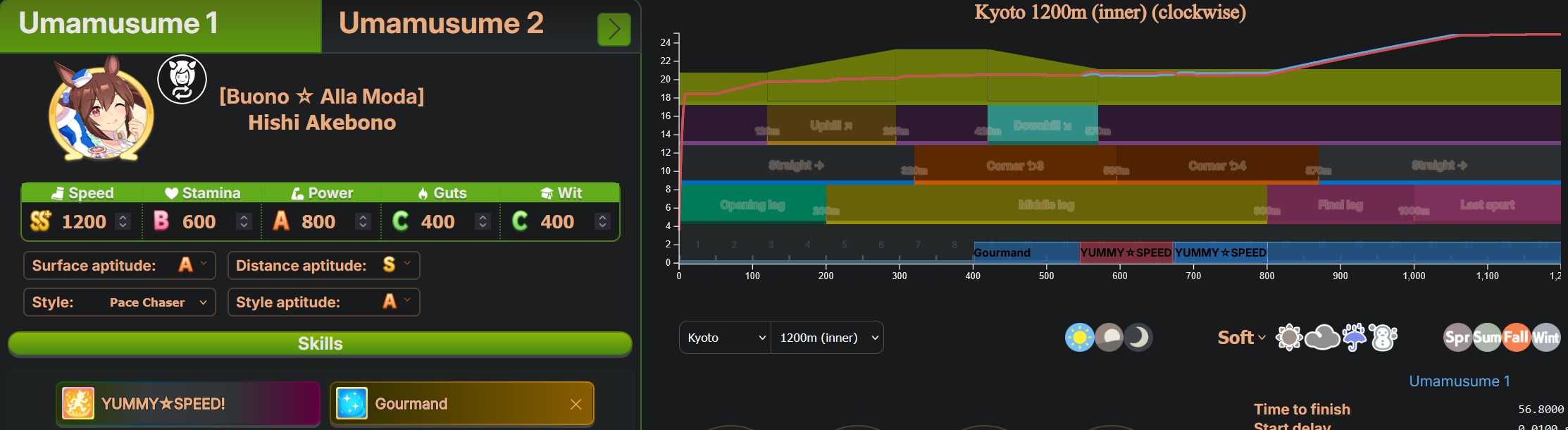Adjust the Wit stat stepper arrows

click(x=602, y=221)
